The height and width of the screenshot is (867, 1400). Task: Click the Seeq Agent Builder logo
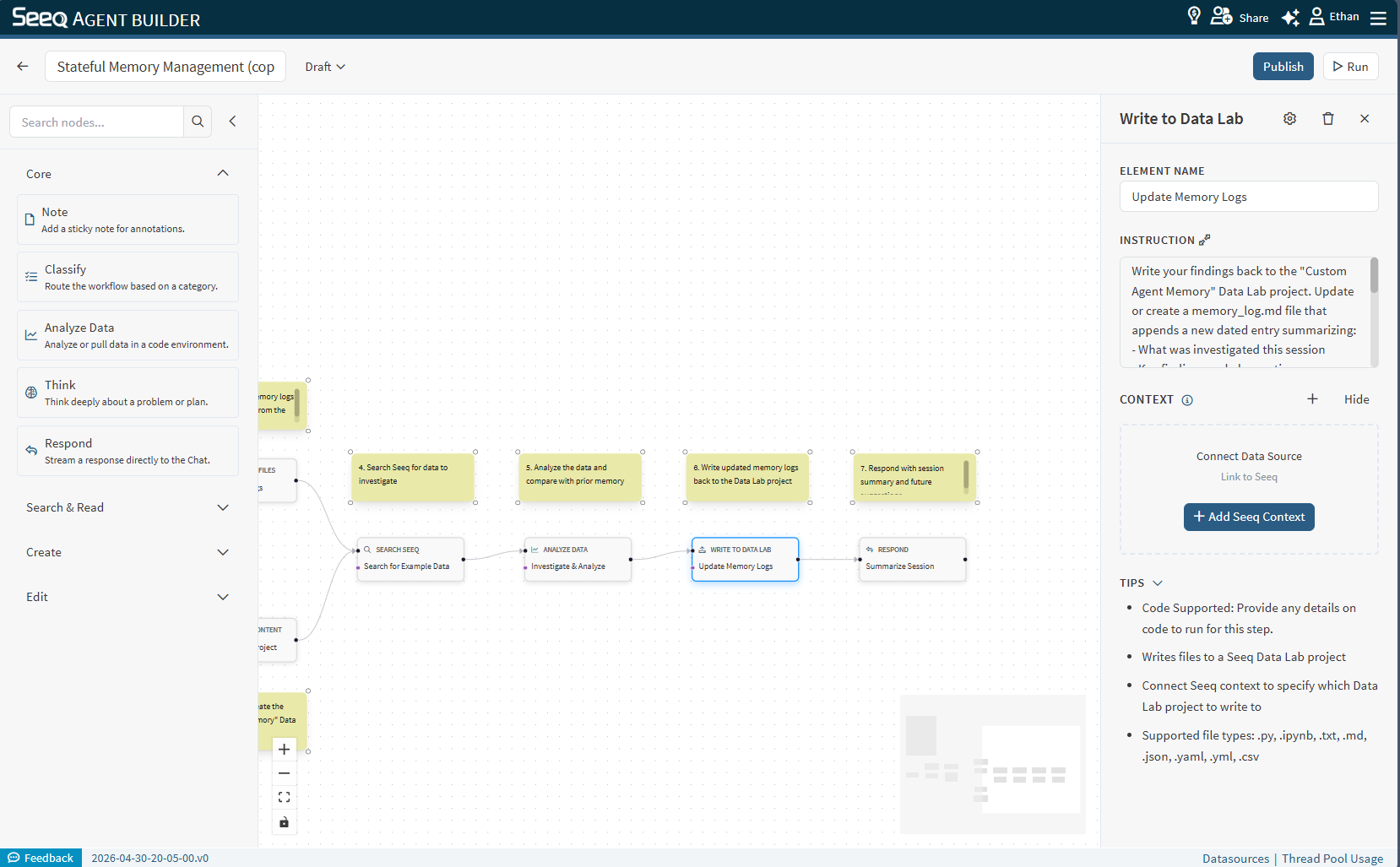pos(106,18)
